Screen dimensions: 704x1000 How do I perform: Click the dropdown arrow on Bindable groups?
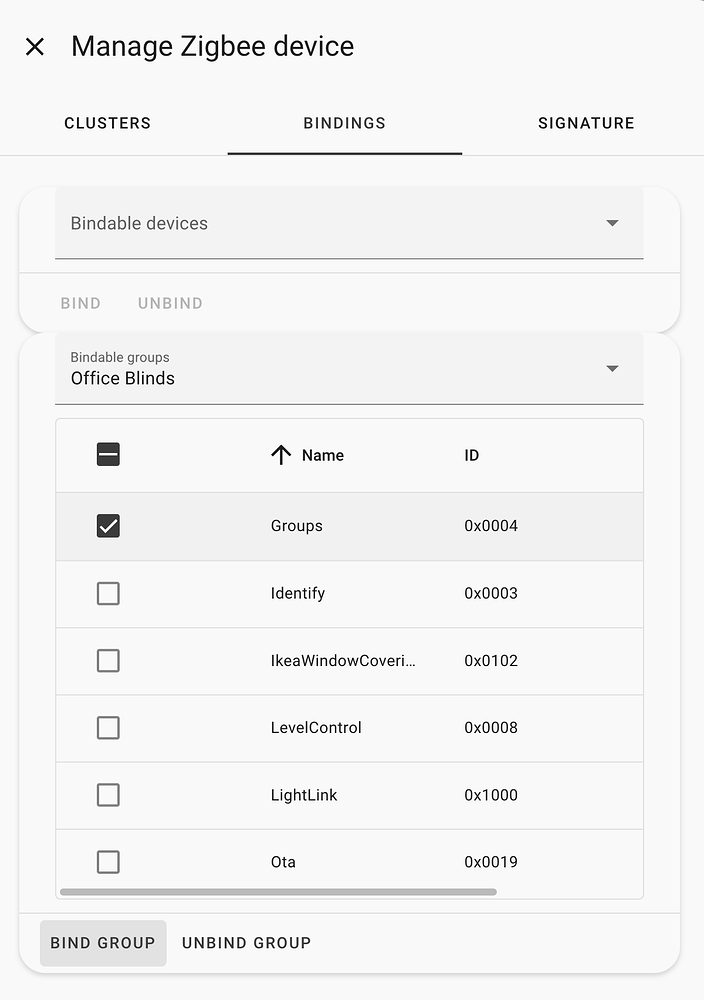pyautogui.click(x=611, y=368)
